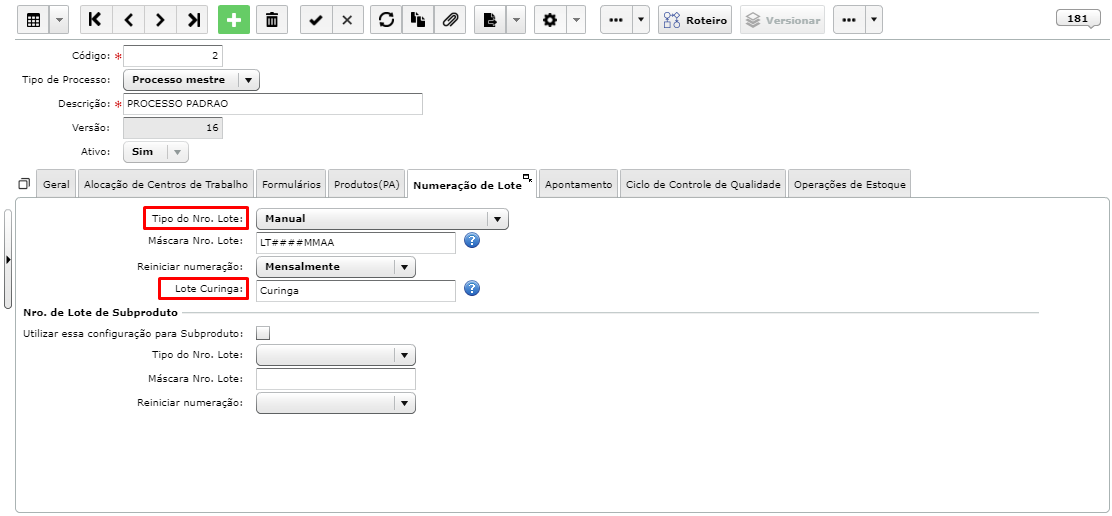Add a new record with green plus

click(x=234, y=21)
